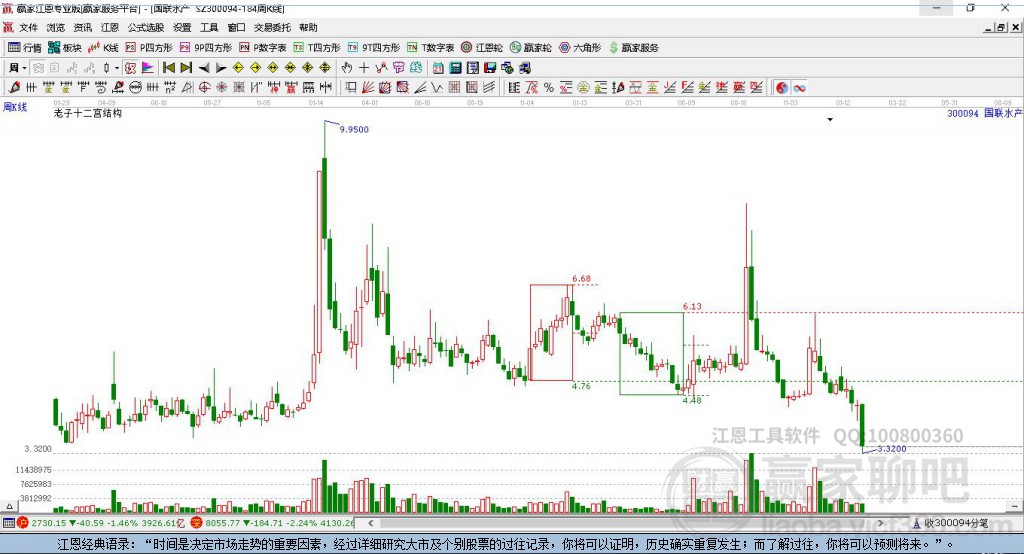
Task: Click the yin-yang taiji icon
Action: (782, 87)
